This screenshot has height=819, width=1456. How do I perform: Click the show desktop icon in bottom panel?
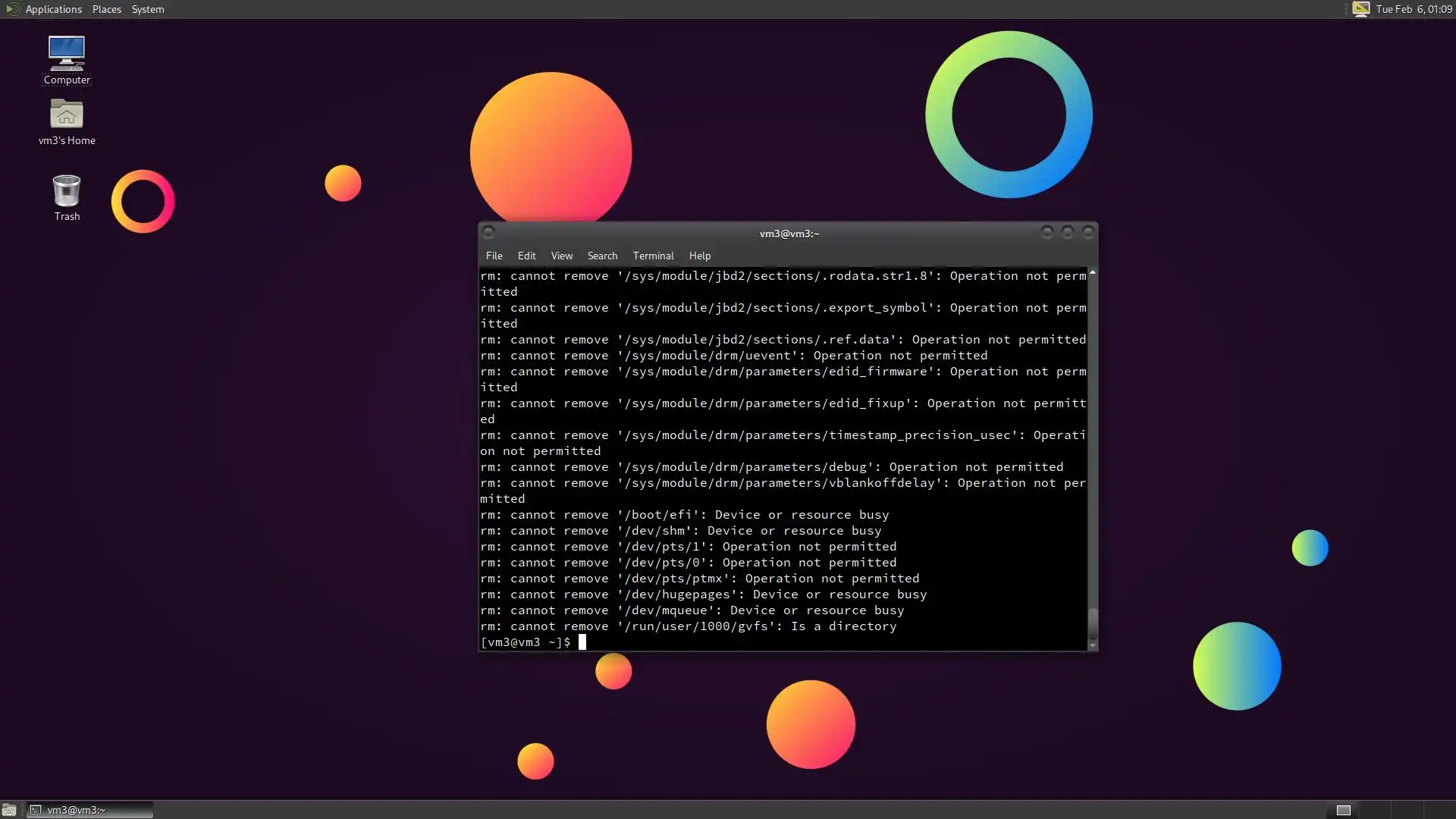tap(9, 810)
